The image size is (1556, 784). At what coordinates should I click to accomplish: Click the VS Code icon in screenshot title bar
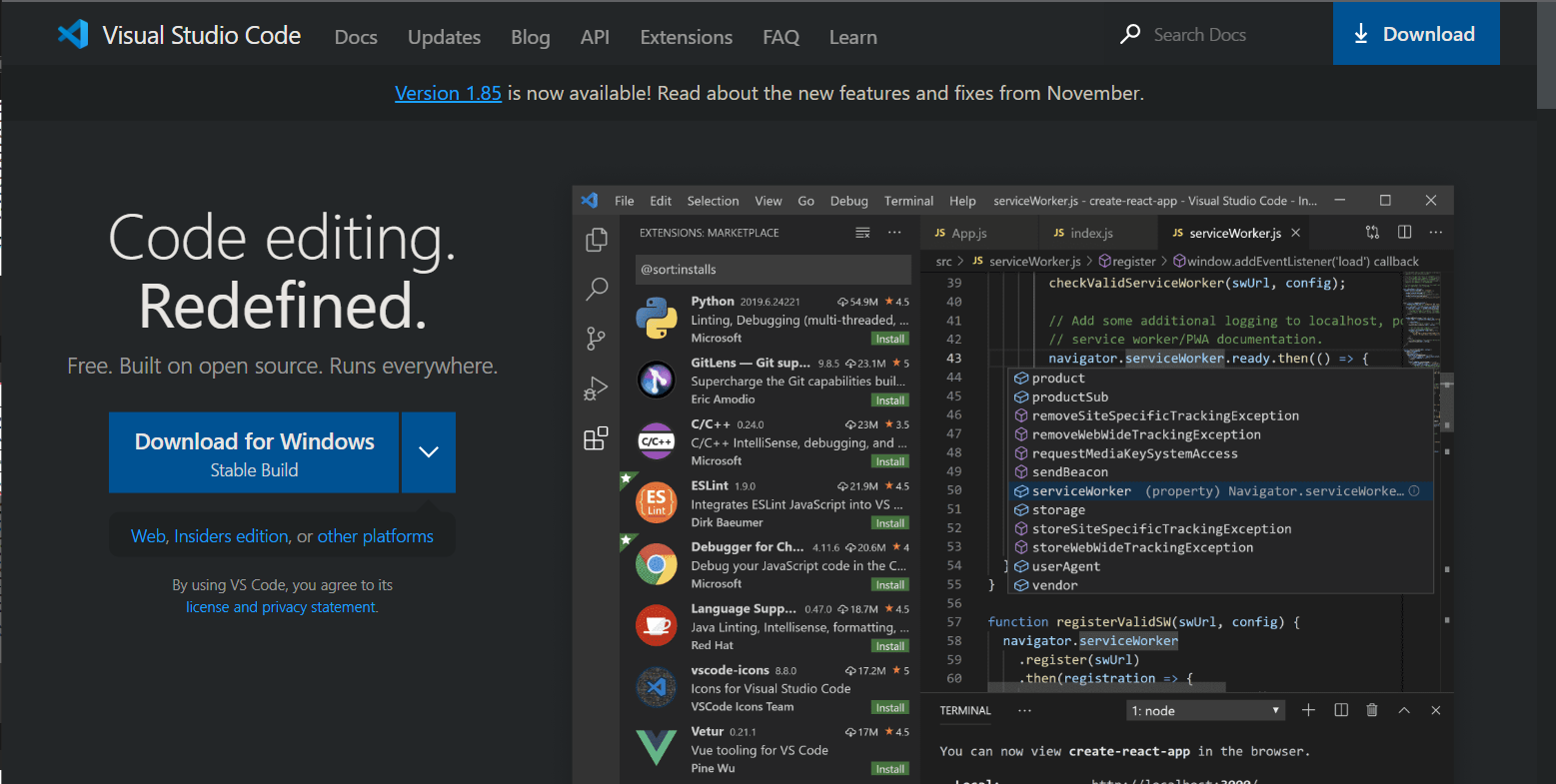coord(590,200)
